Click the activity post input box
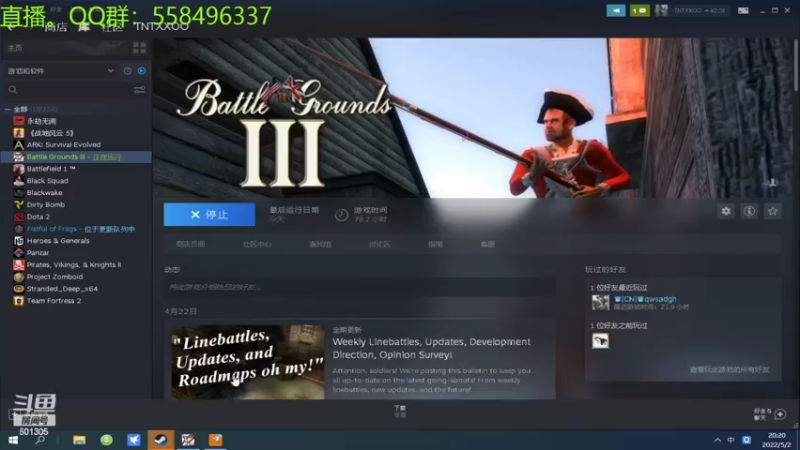 pos(360,287)
